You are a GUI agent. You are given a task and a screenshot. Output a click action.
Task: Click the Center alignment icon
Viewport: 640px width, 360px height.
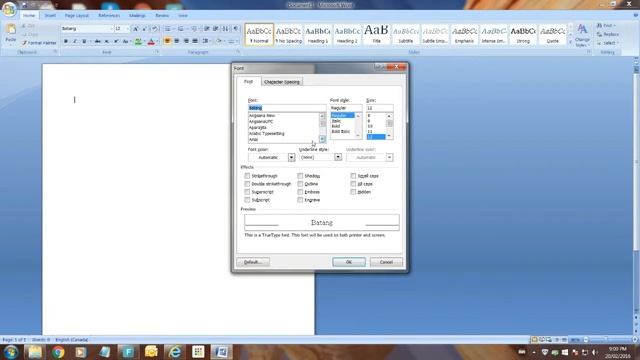pyautogui.click(x=177, y=41)
